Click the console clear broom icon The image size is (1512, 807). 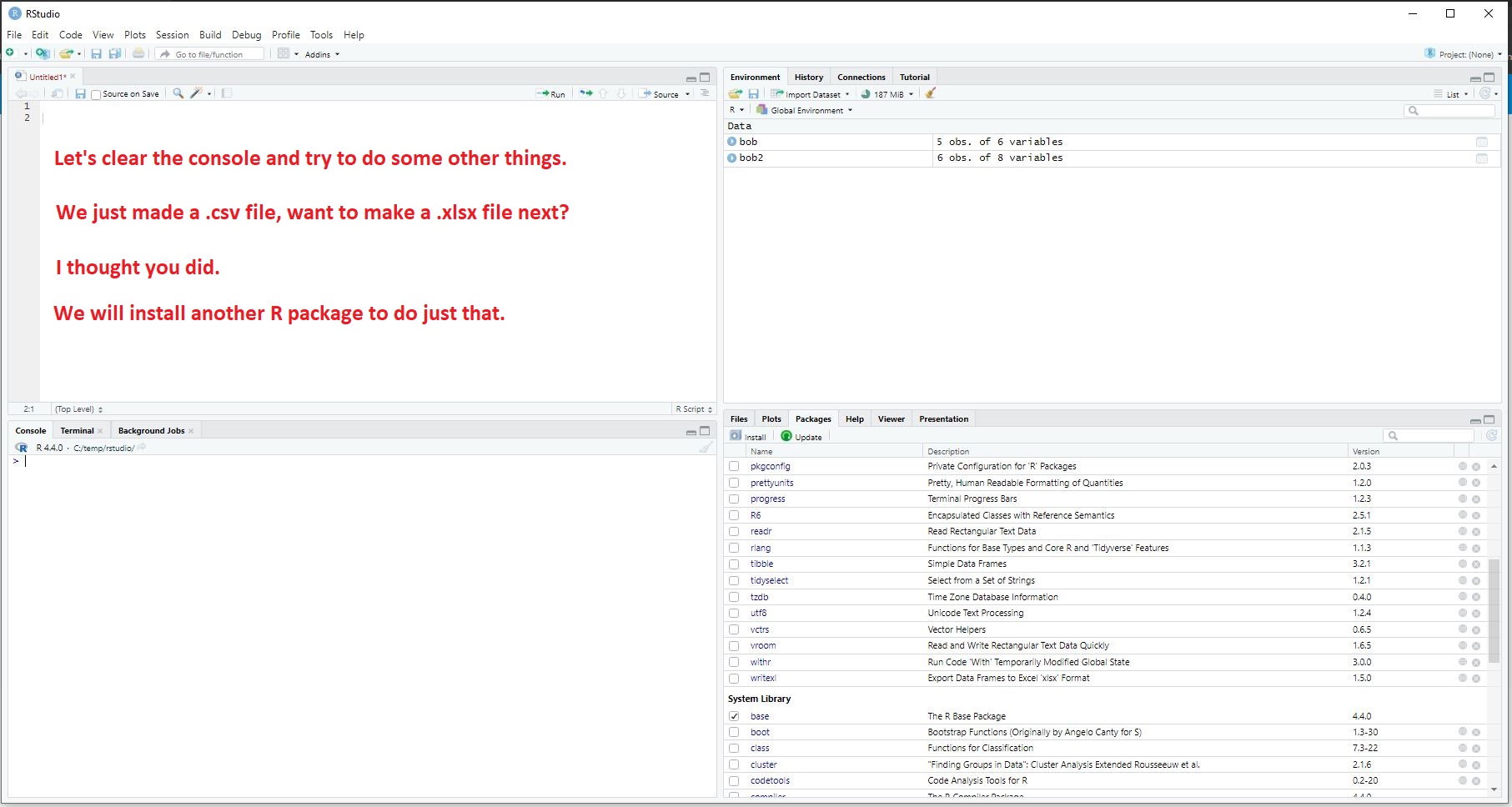[706, 448]
